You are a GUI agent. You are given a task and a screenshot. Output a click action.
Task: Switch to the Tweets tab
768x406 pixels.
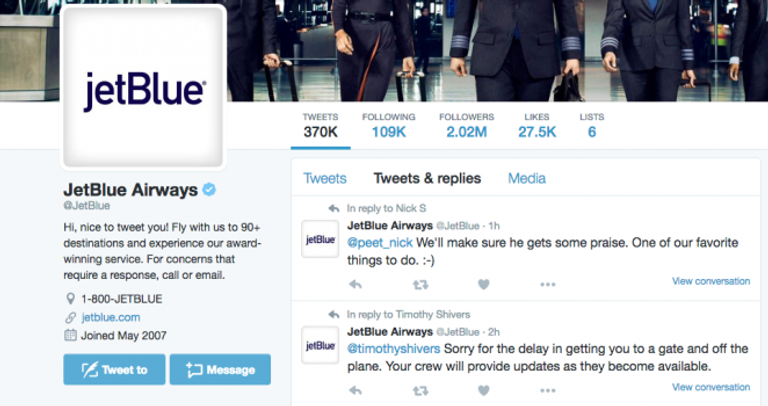tap(325, 178)
